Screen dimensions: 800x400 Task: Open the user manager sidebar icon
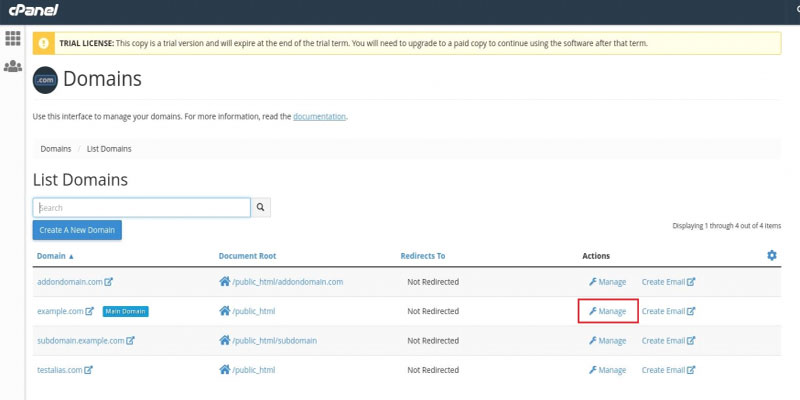click(x=13, y=67)
